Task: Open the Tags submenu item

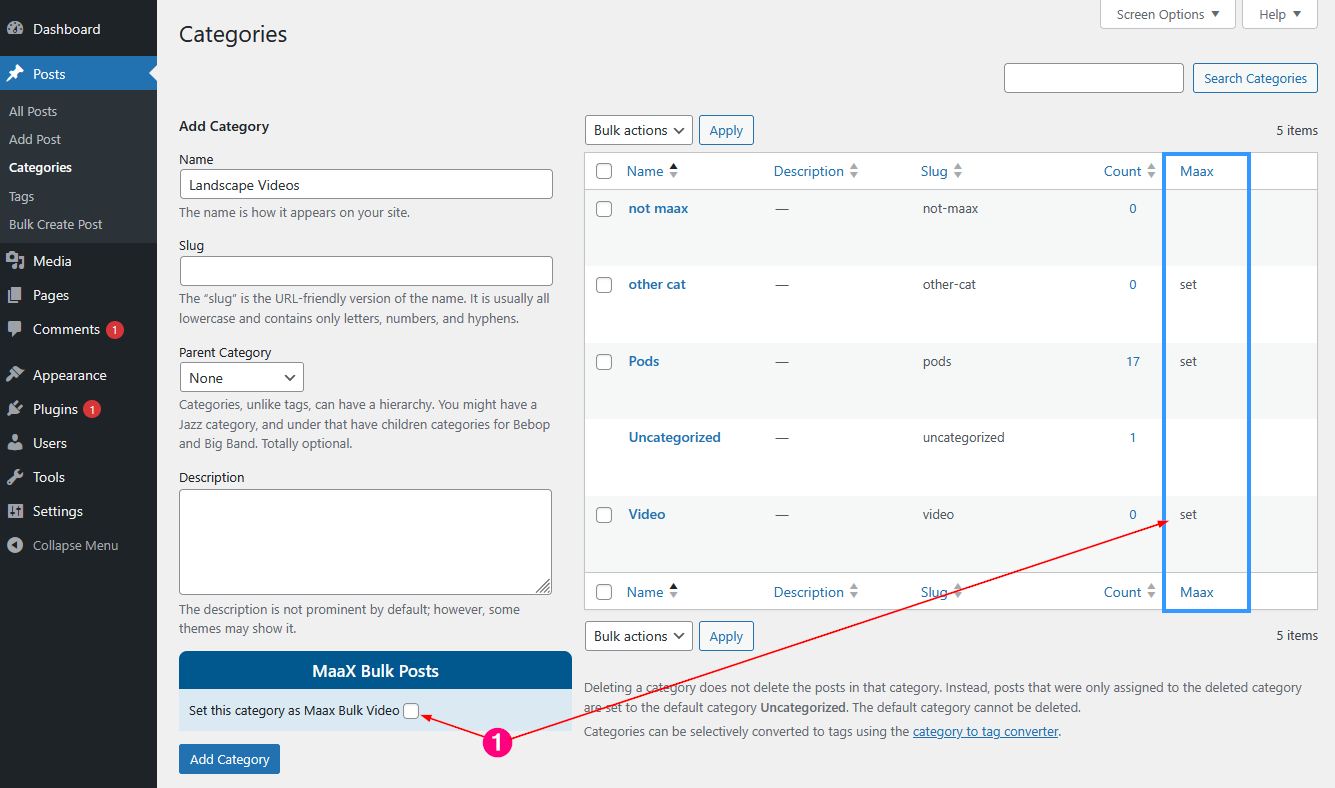Action: [21, 196]
